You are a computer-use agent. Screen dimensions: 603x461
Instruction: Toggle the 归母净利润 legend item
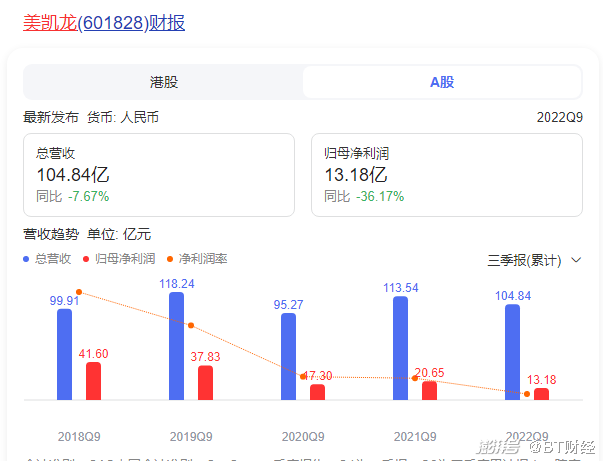coord(119,259)
